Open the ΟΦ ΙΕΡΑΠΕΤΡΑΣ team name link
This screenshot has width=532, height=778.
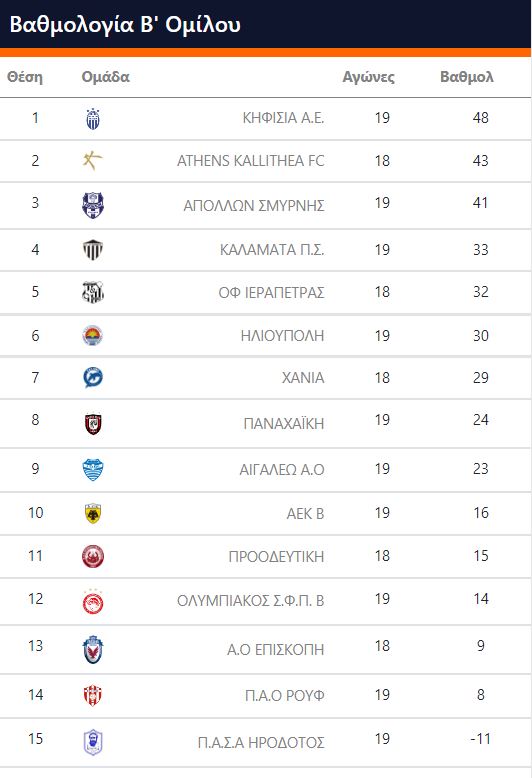(271, 293)
